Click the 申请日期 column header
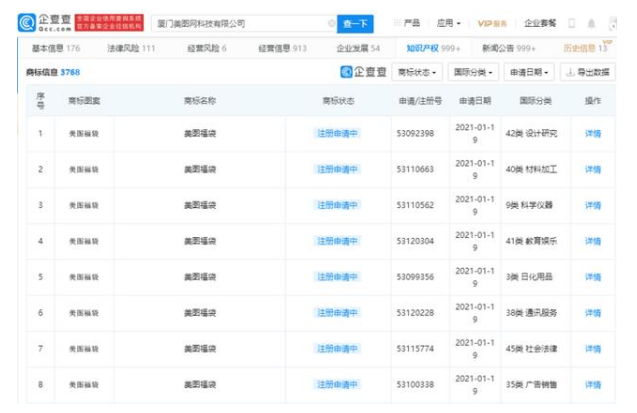637x413 pixels. click(x=475, y=101)
